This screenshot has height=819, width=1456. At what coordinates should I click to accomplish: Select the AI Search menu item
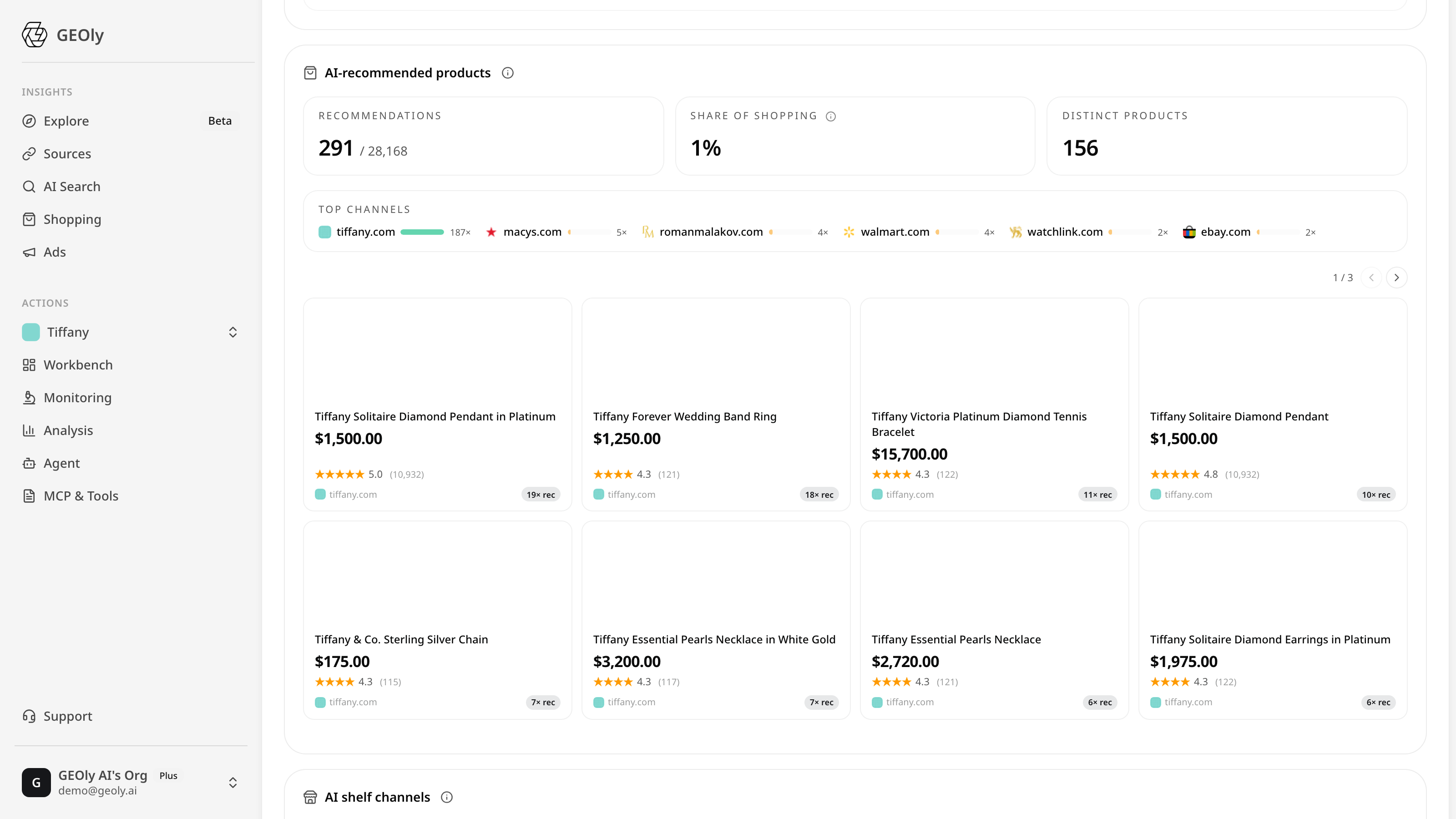[x=131, y=187]
